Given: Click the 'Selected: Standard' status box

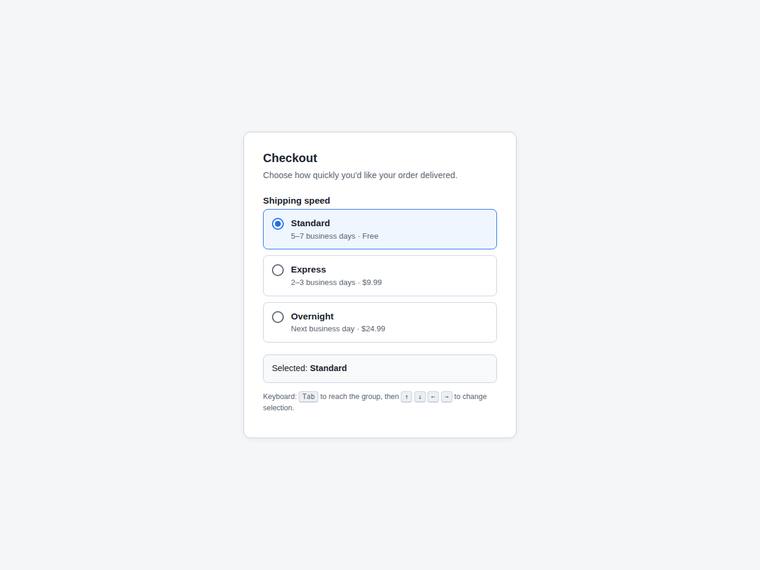Looking at the screenshot, I should (x=380, y=368).
